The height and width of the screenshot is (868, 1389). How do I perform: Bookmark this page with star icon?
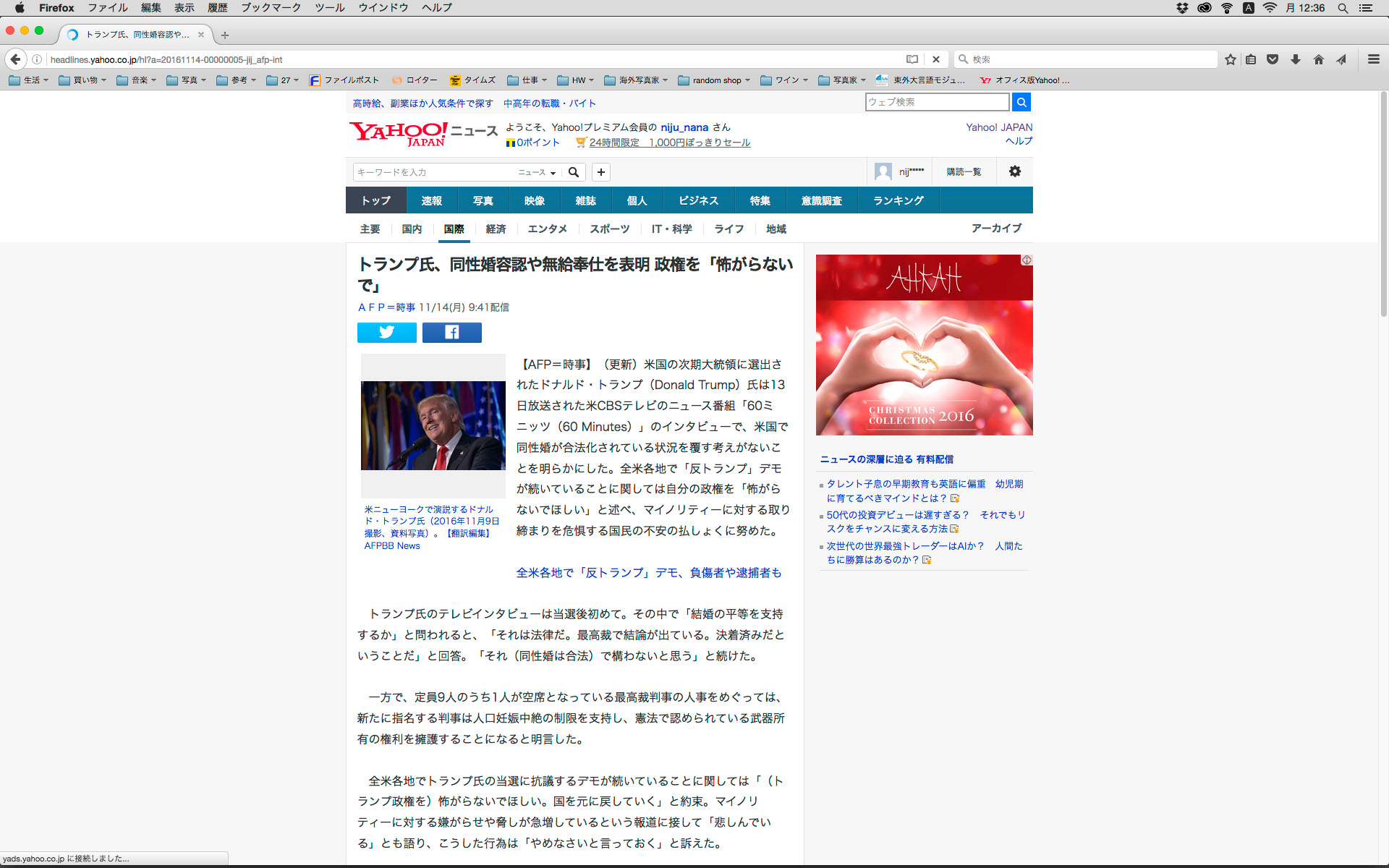click(x=1230, y=59)
